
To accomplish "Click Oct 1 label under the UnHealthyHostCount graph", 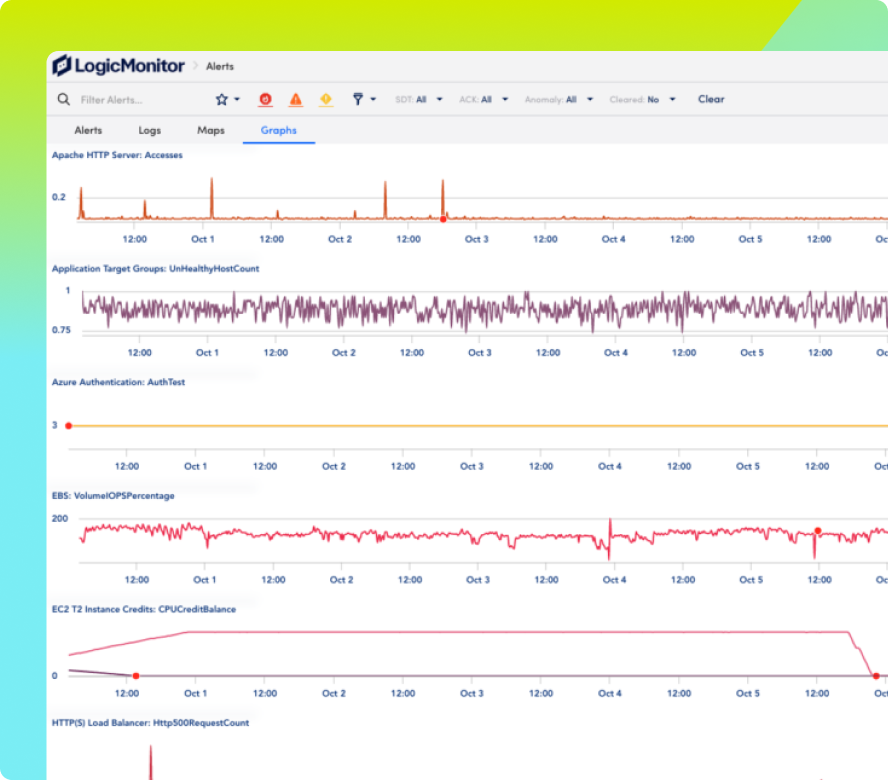I will click(x=207, y=352).
